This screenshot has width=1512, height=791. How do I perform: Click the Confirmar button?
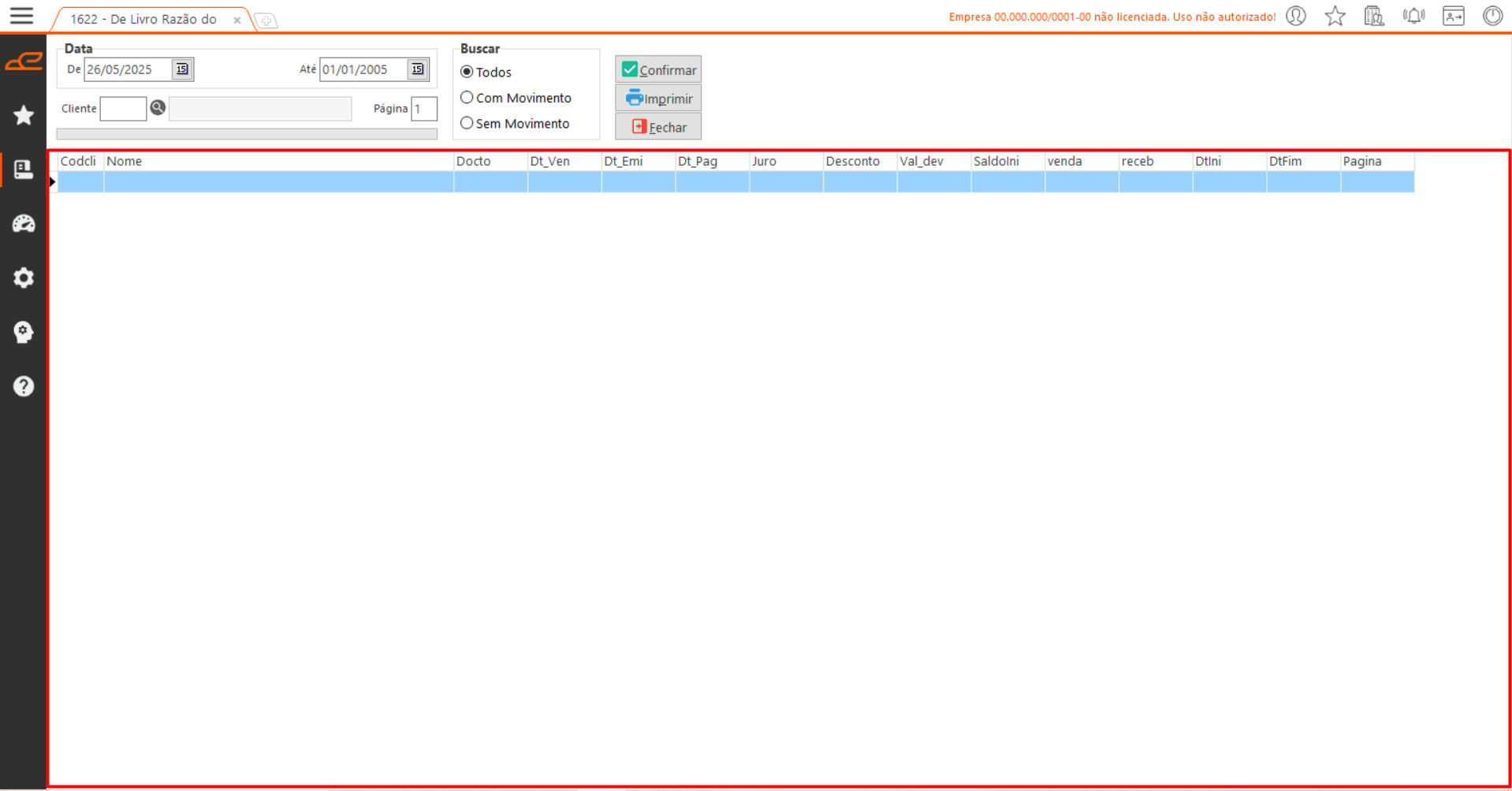(x=658, y=70)
